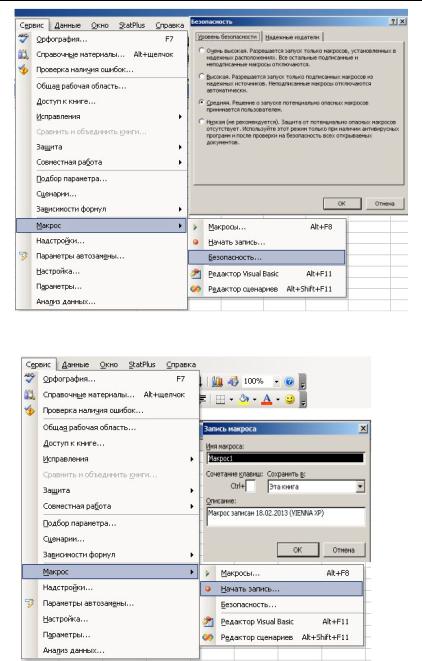The image size is (422, 661).
Task: Open toolbar options arrow next to the smiley icon
Action: (302, 399)
